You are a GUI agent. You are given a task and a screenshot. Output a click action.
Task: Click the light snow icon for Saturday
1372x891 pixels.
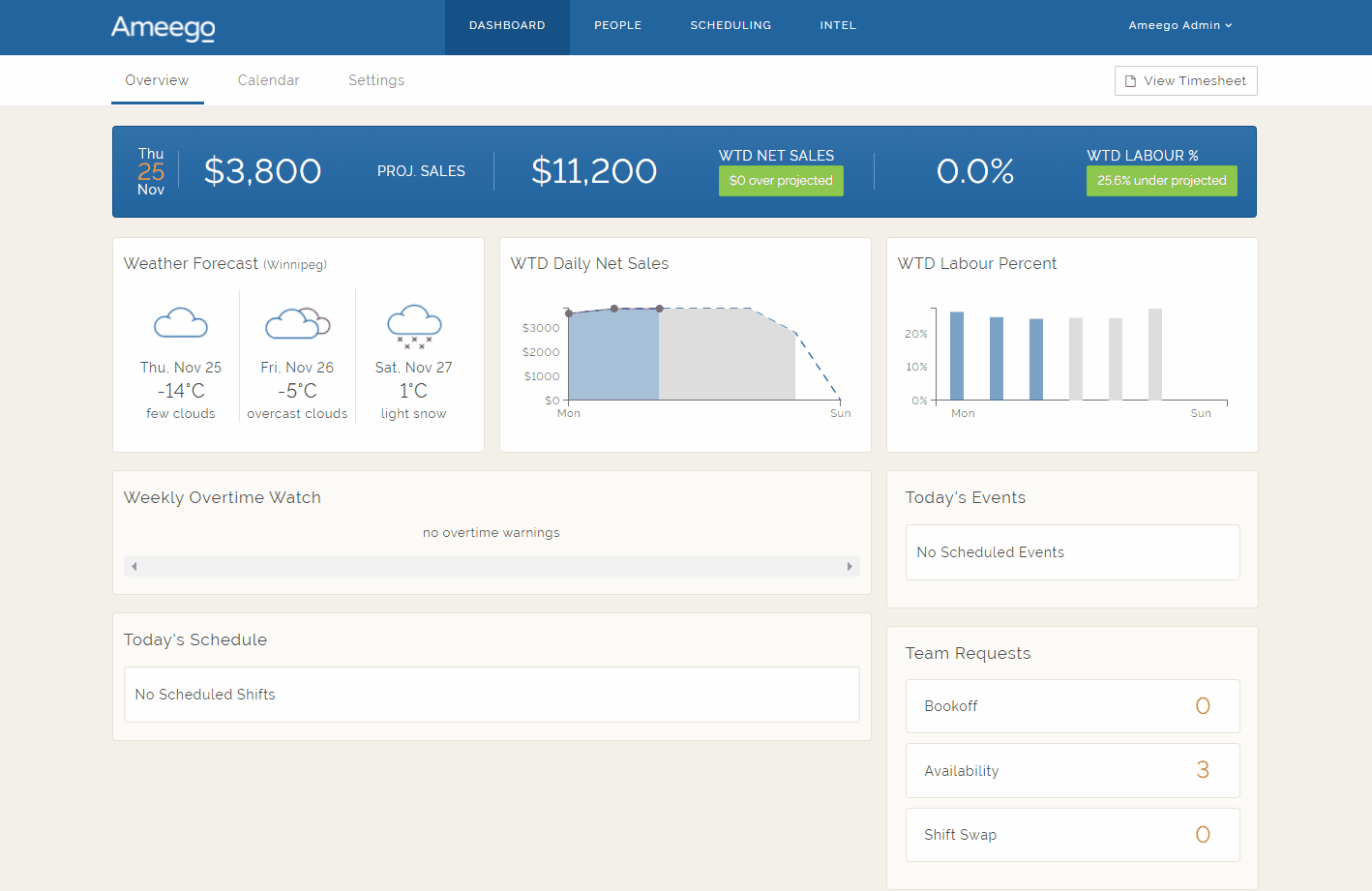(x=414, y=325)
